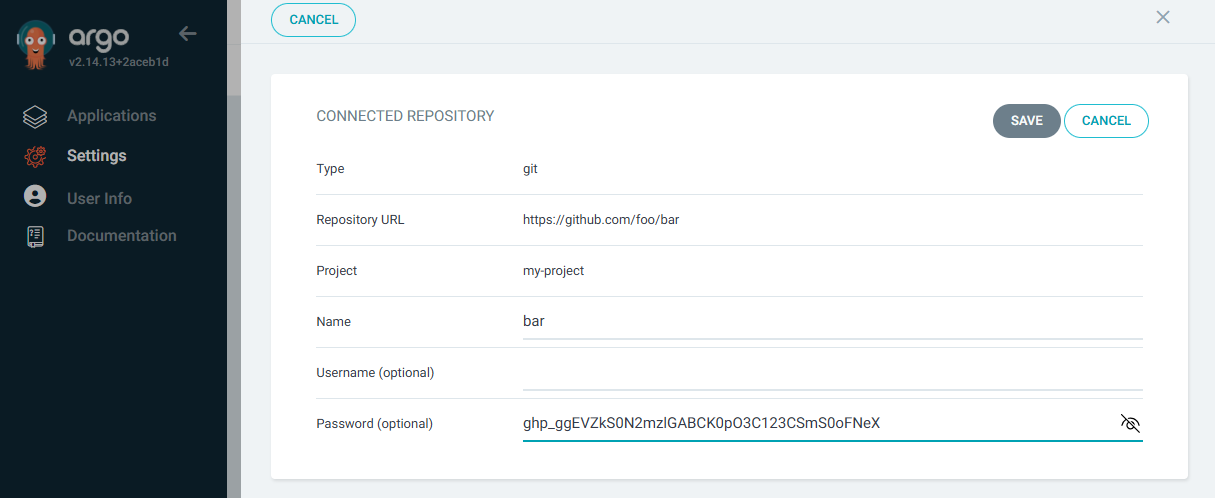Close the sliding panel with the X
This screenshot has height=498, width=1215.
(1163, 17)
